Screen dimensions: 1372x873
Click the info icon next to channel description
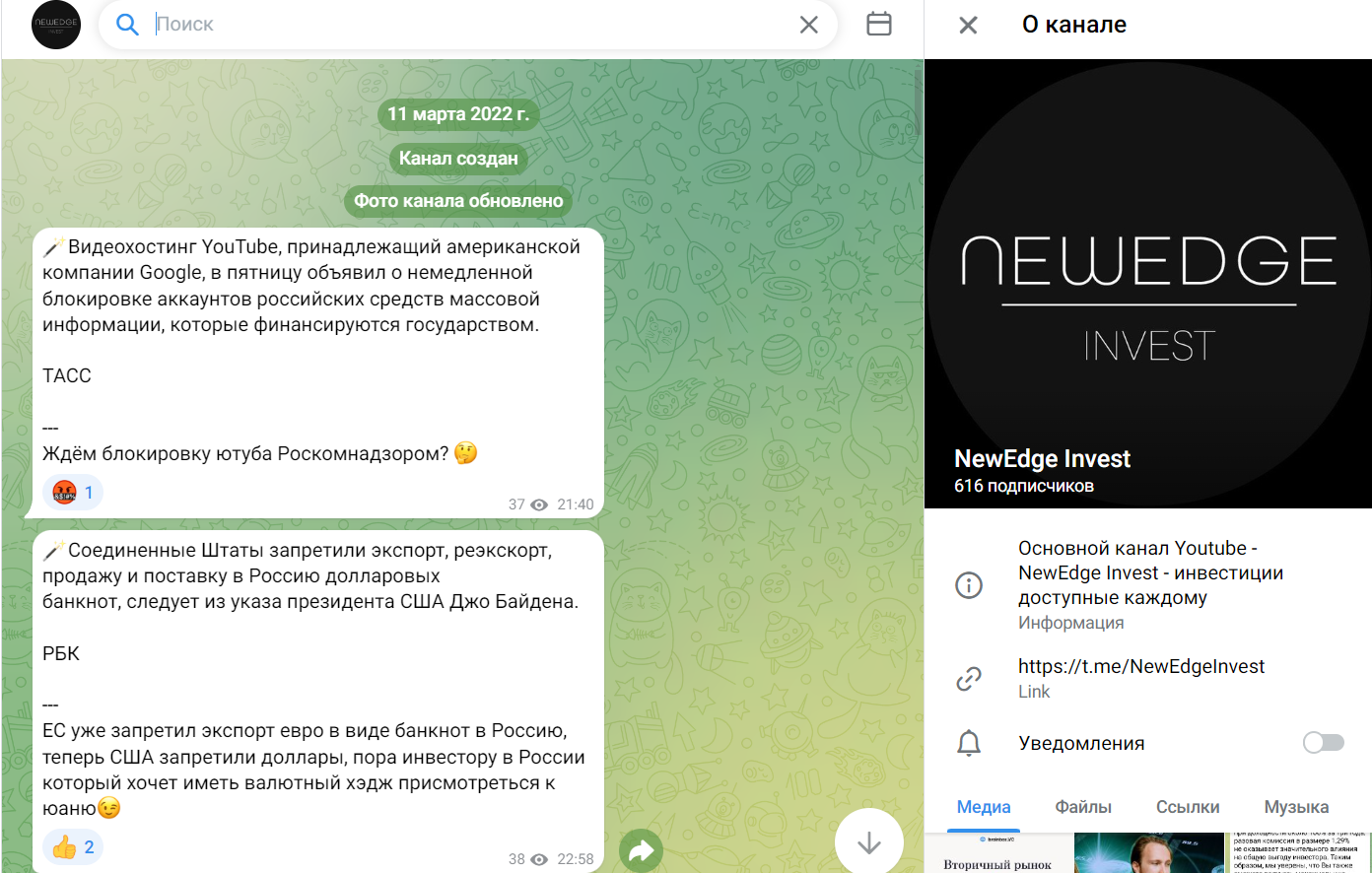969,584
